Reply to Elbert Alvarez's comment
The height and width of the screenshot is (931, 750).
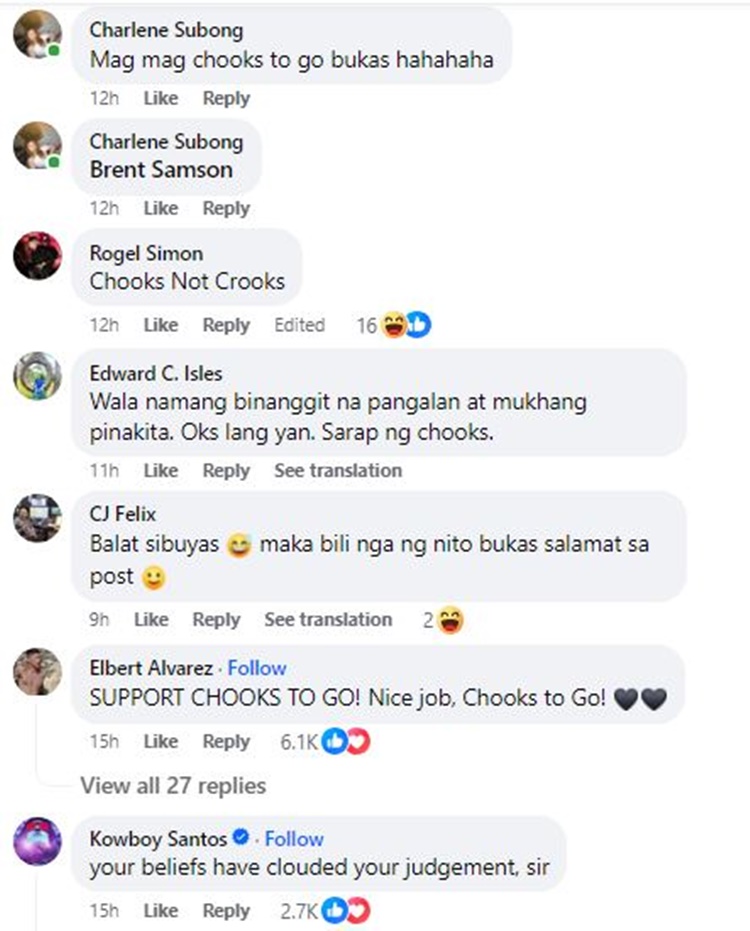[x=226, y=742]
